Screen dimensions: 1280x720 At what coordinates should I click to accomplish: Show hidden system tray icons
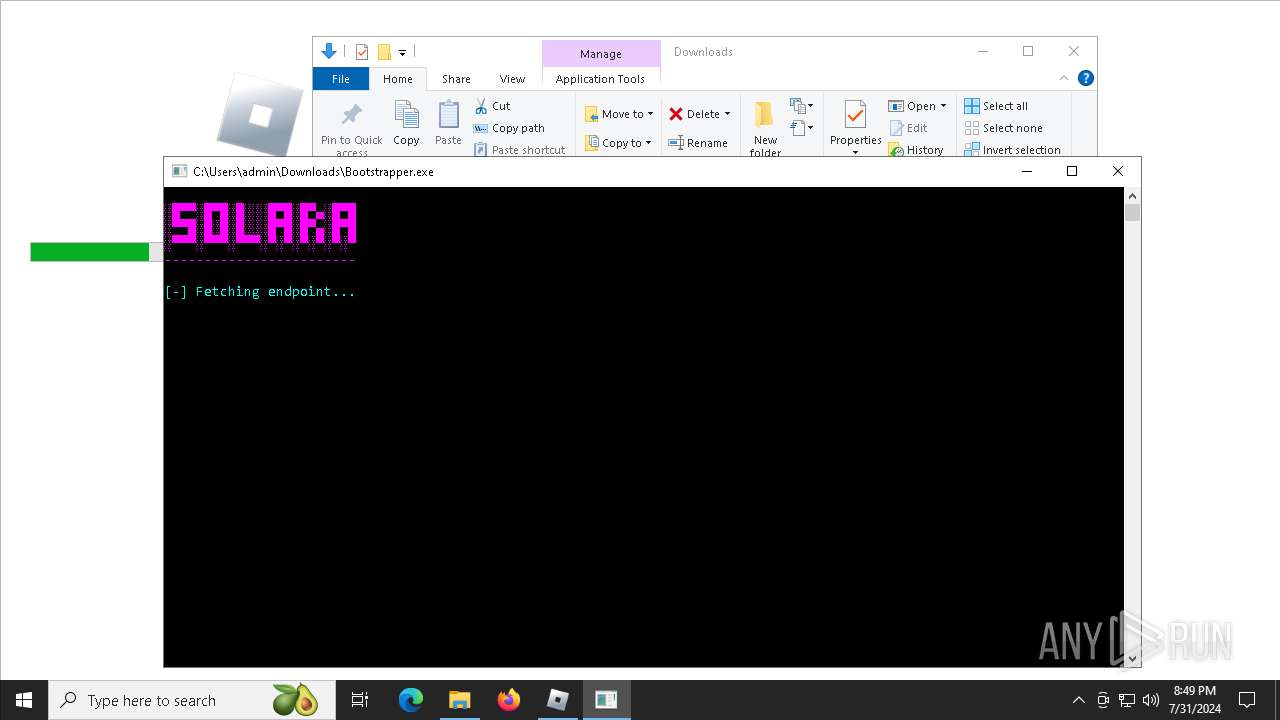coord(1078,700)
